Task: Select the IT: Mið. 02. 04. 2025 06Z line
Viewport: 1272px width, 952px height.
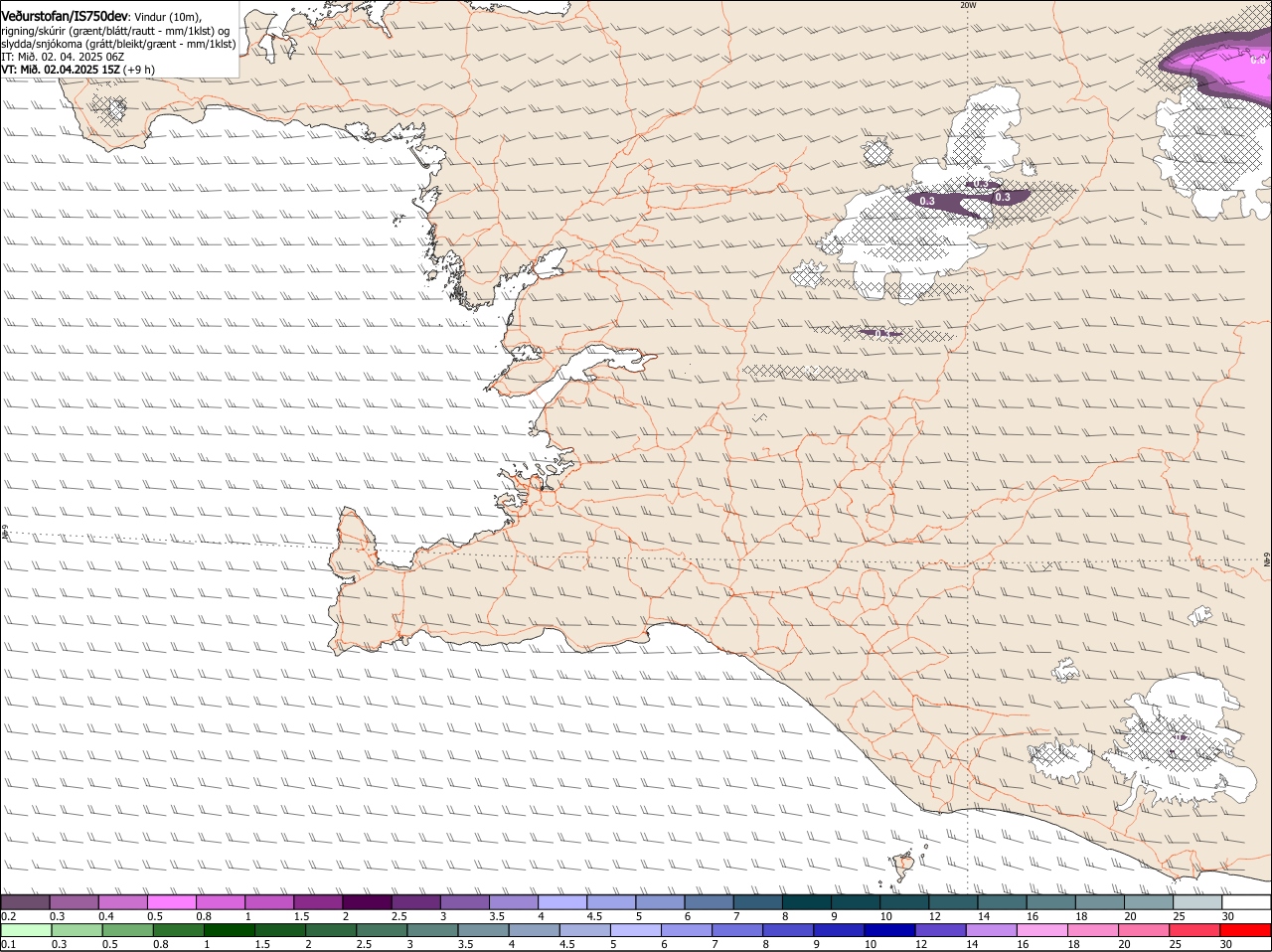Action: click(63, 57)
